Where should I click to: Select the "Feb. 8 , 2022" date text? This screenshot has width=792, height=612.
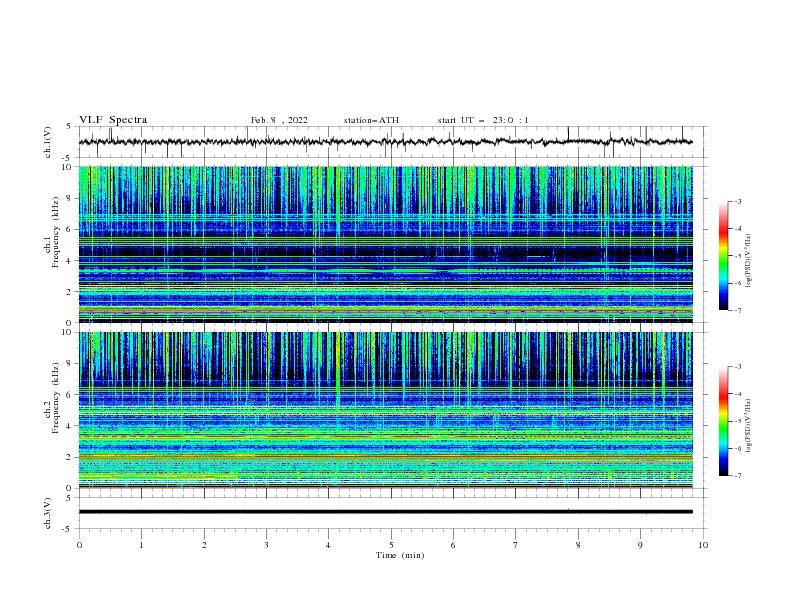point(279,120)
